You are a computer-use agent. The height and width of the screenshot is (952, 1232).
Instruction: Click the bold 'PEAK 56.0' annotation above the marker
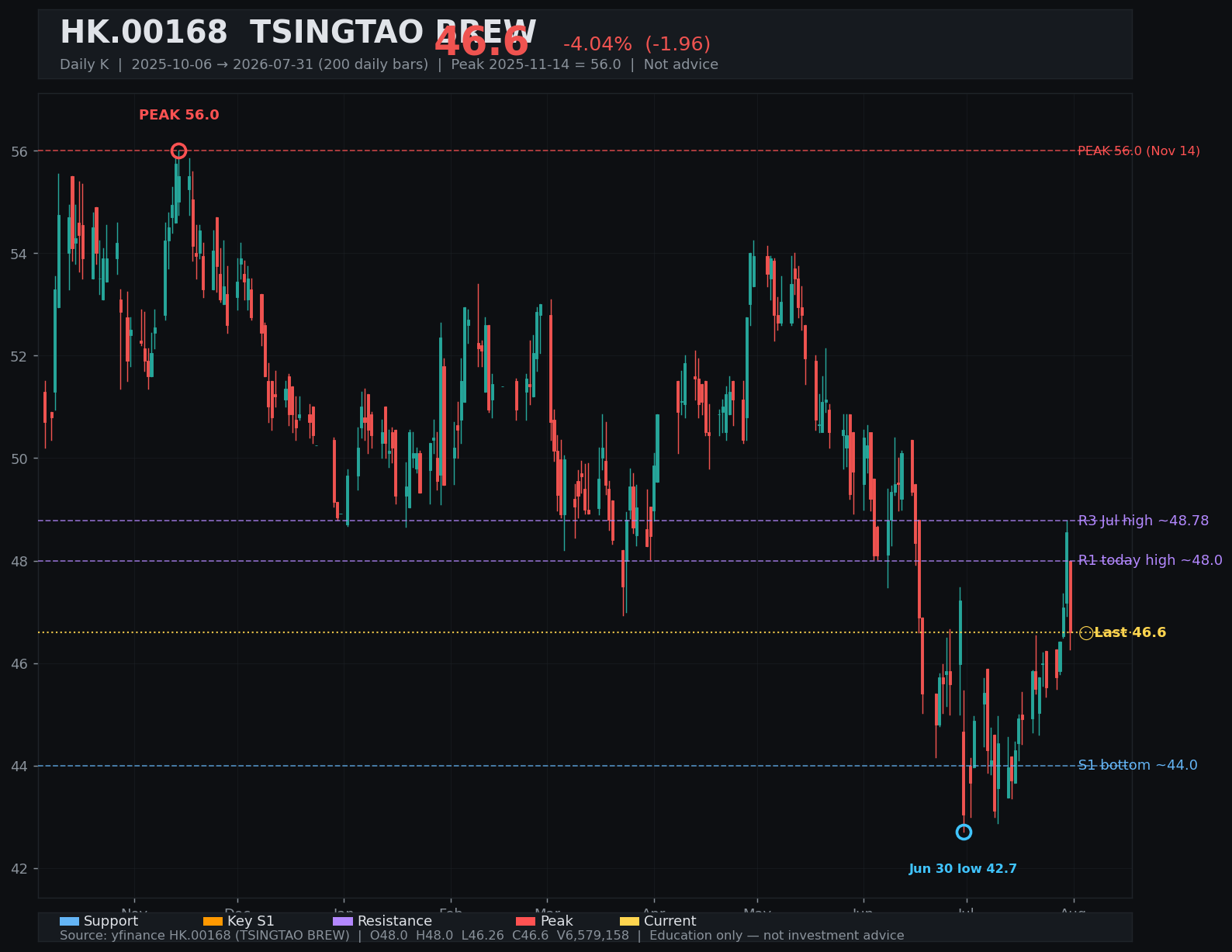pyautogui.click(x=179, y=115)
